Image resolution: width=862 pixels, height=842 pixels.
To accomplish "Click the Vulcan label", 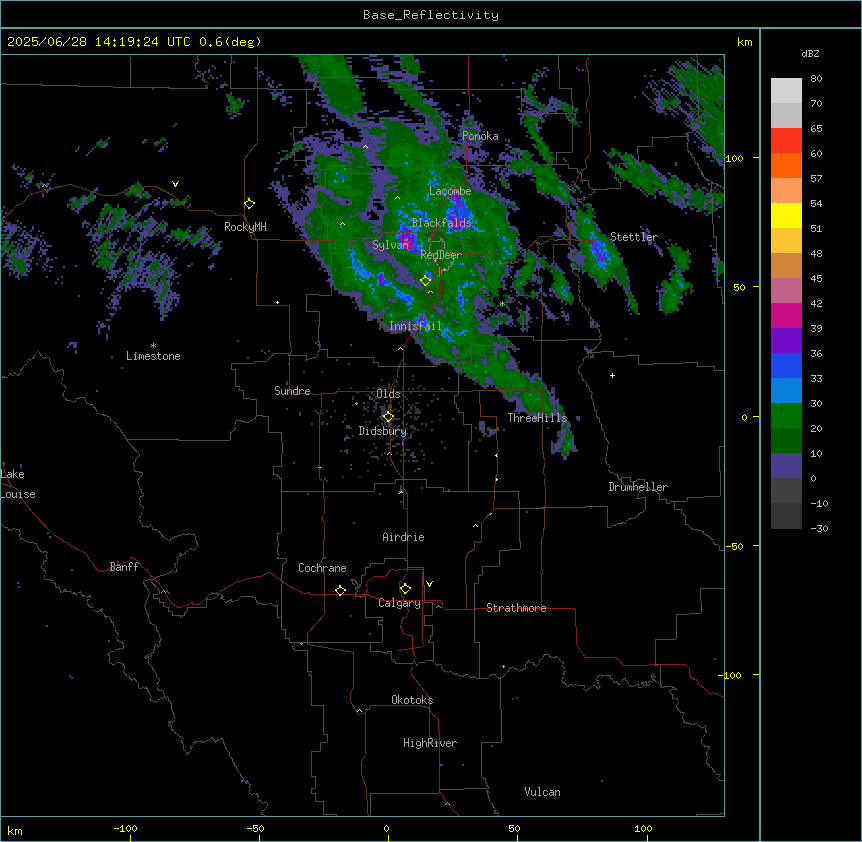I will [543, 792].
